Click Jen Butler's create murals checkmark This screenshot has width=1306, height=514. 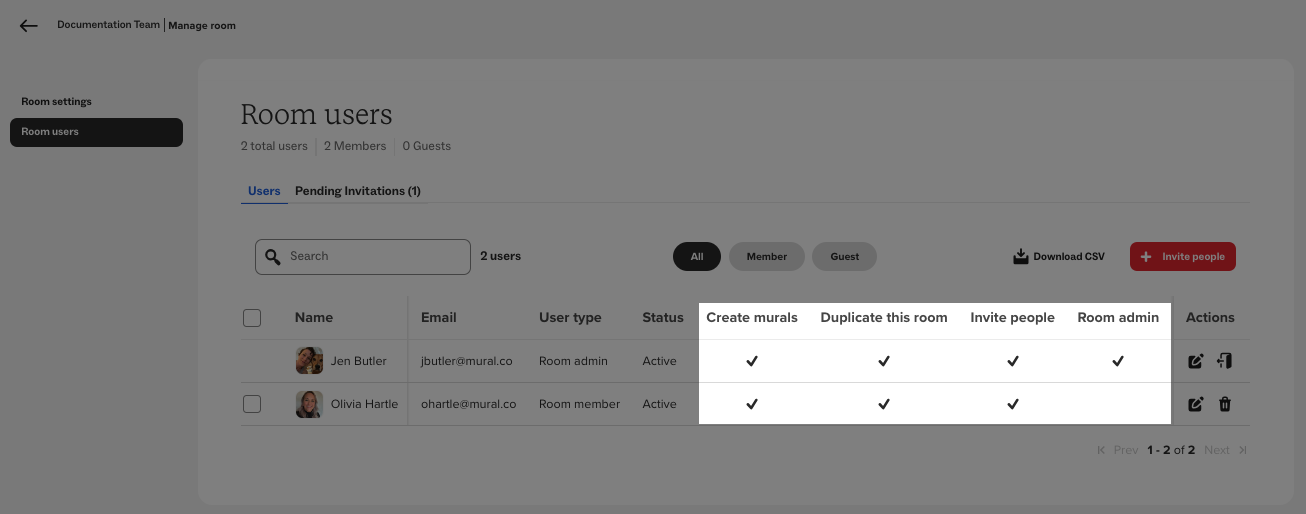[x=752, y=361]
